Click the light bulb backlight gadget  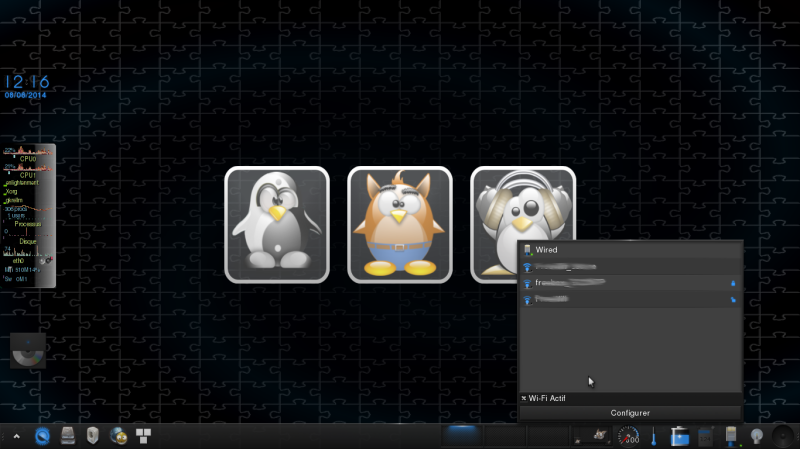click(x=757, y=436)
